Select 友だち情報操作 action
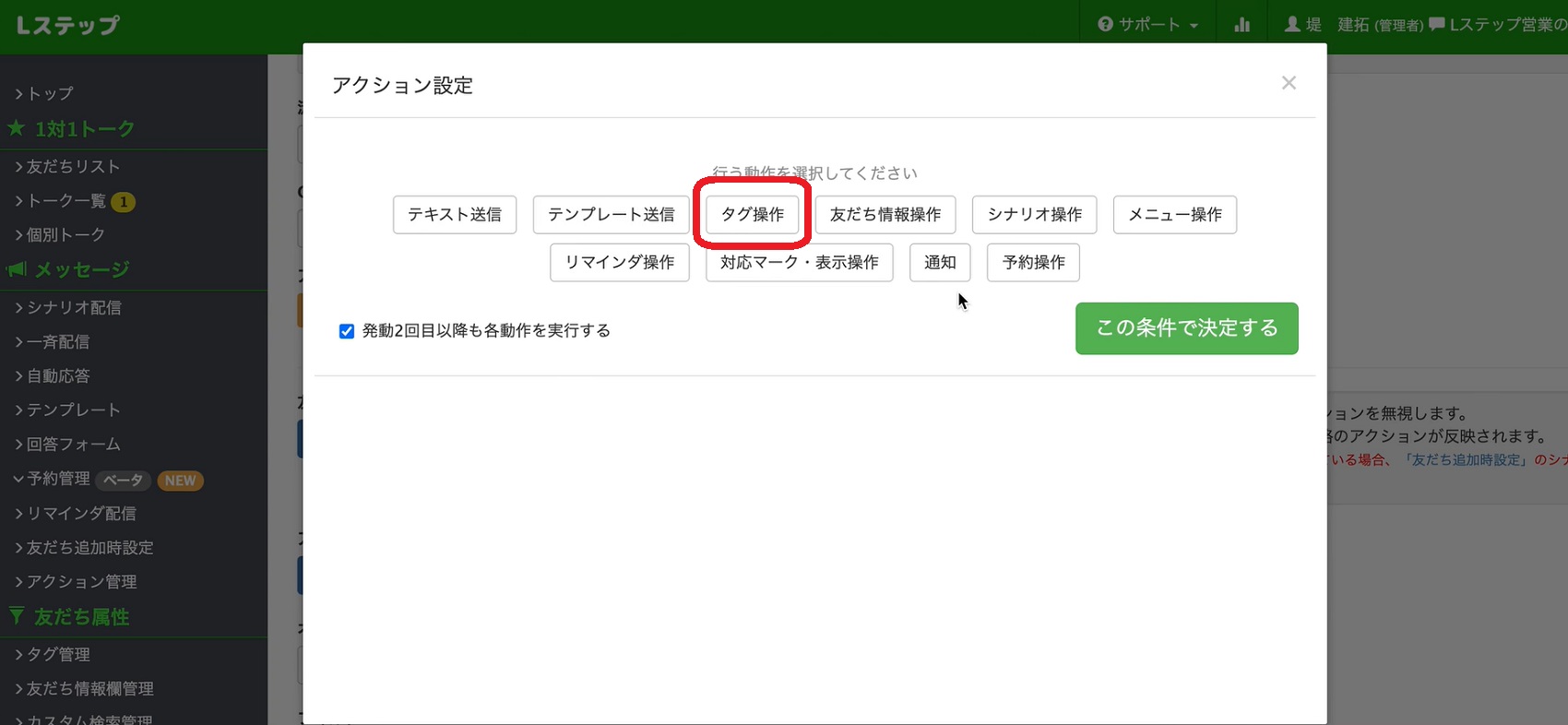Image resolution: width=1568 pixels, height=725 pixels. click(885, 215)
